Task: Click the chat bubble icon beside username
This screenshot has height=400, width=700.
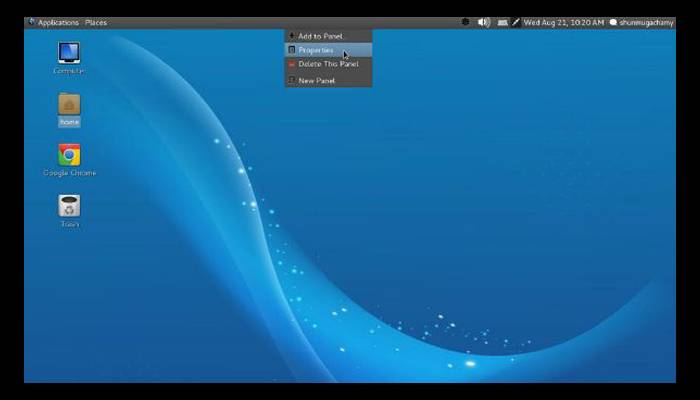Action: point(613,22)
